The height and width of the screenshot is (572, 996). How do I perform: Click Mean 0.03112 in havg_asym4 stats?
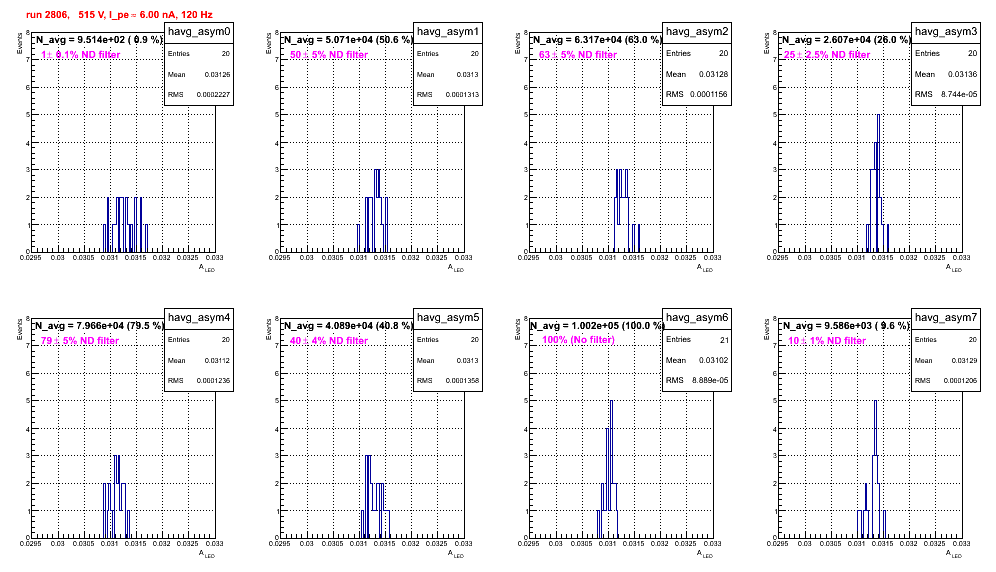click(199, 361)
